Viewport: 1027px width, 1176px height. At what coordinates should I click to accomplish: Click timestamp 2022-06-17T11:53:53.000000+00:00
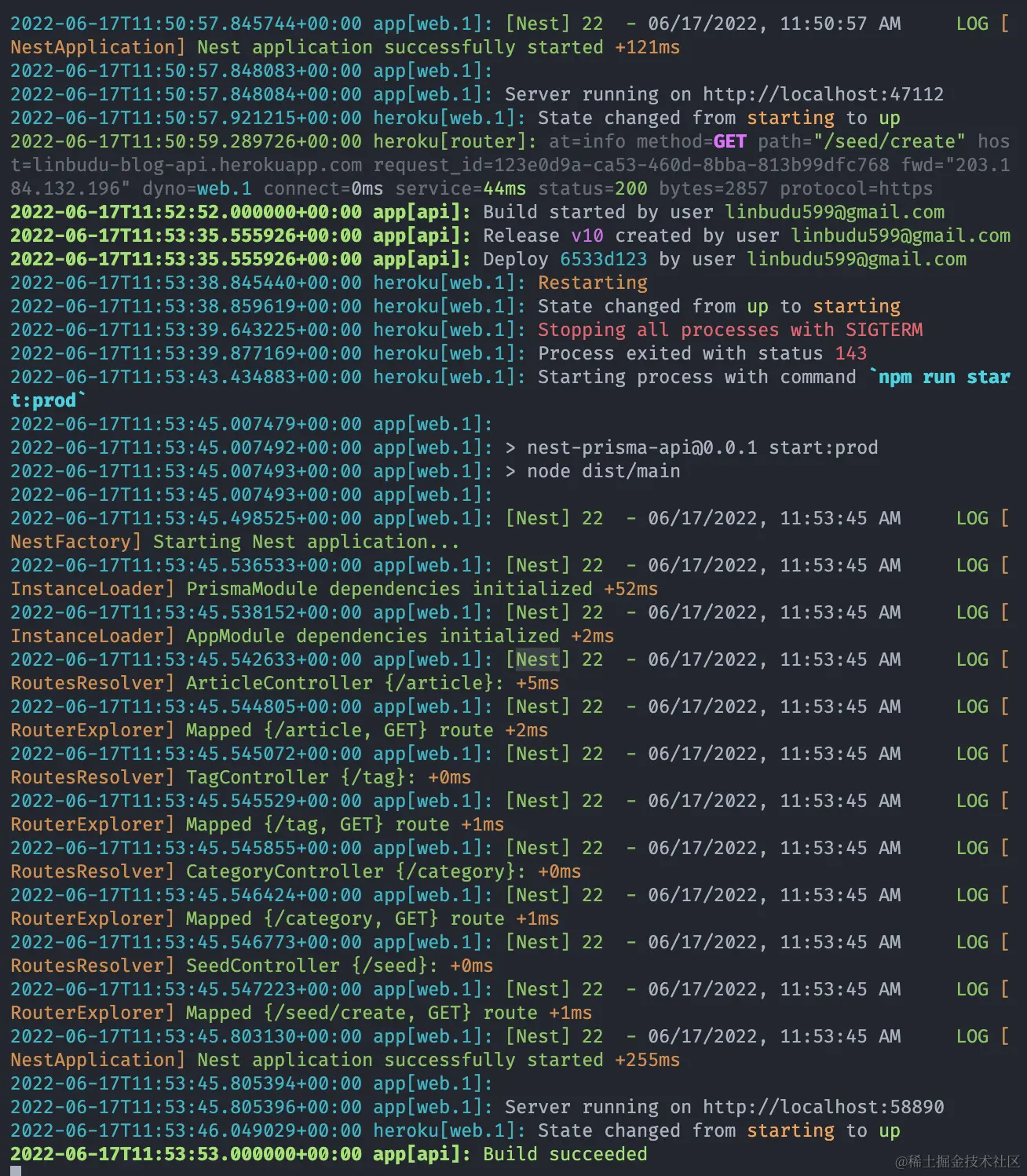(x=186, y=1154)
